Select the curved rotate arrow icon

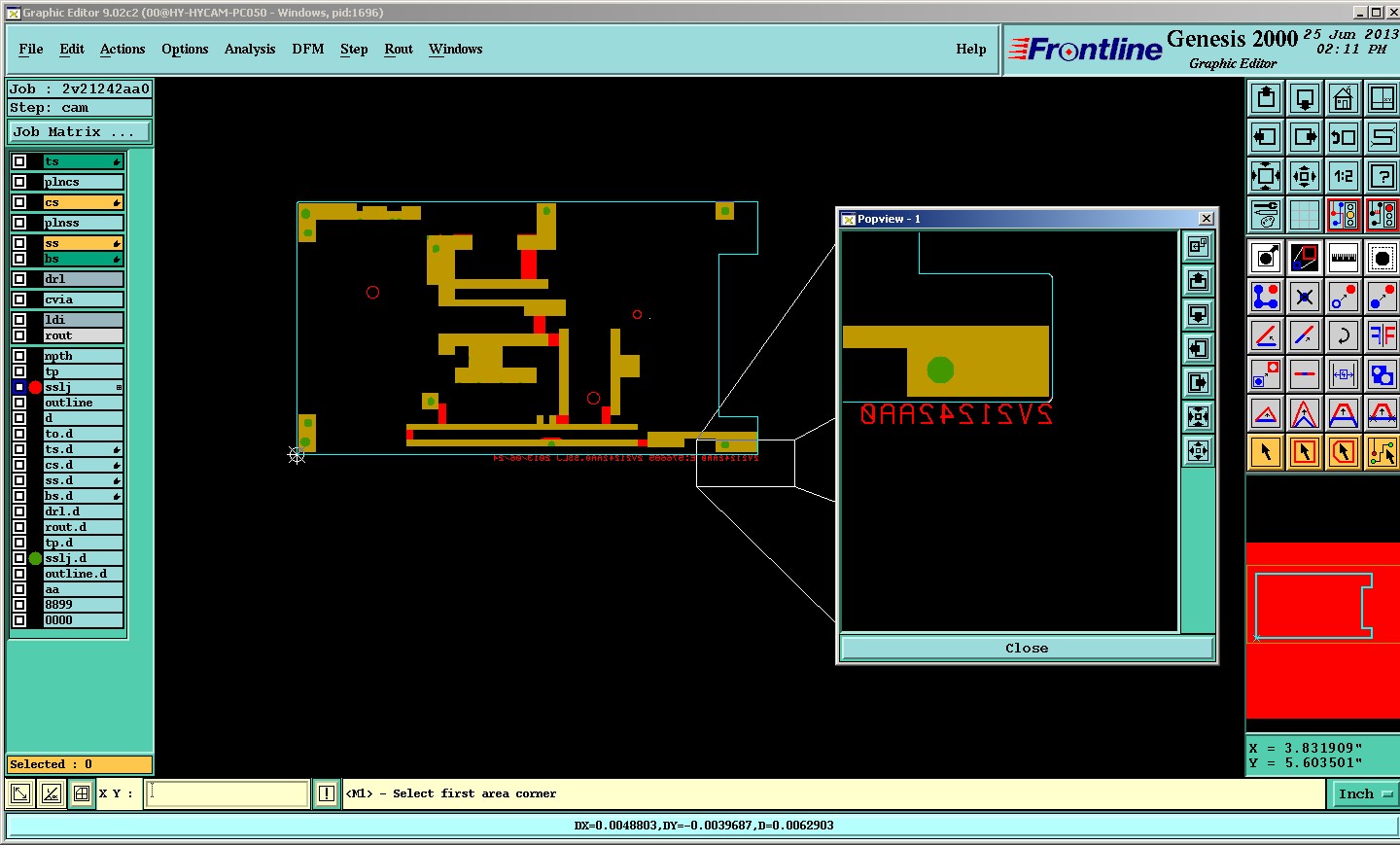coord(1344,335)
